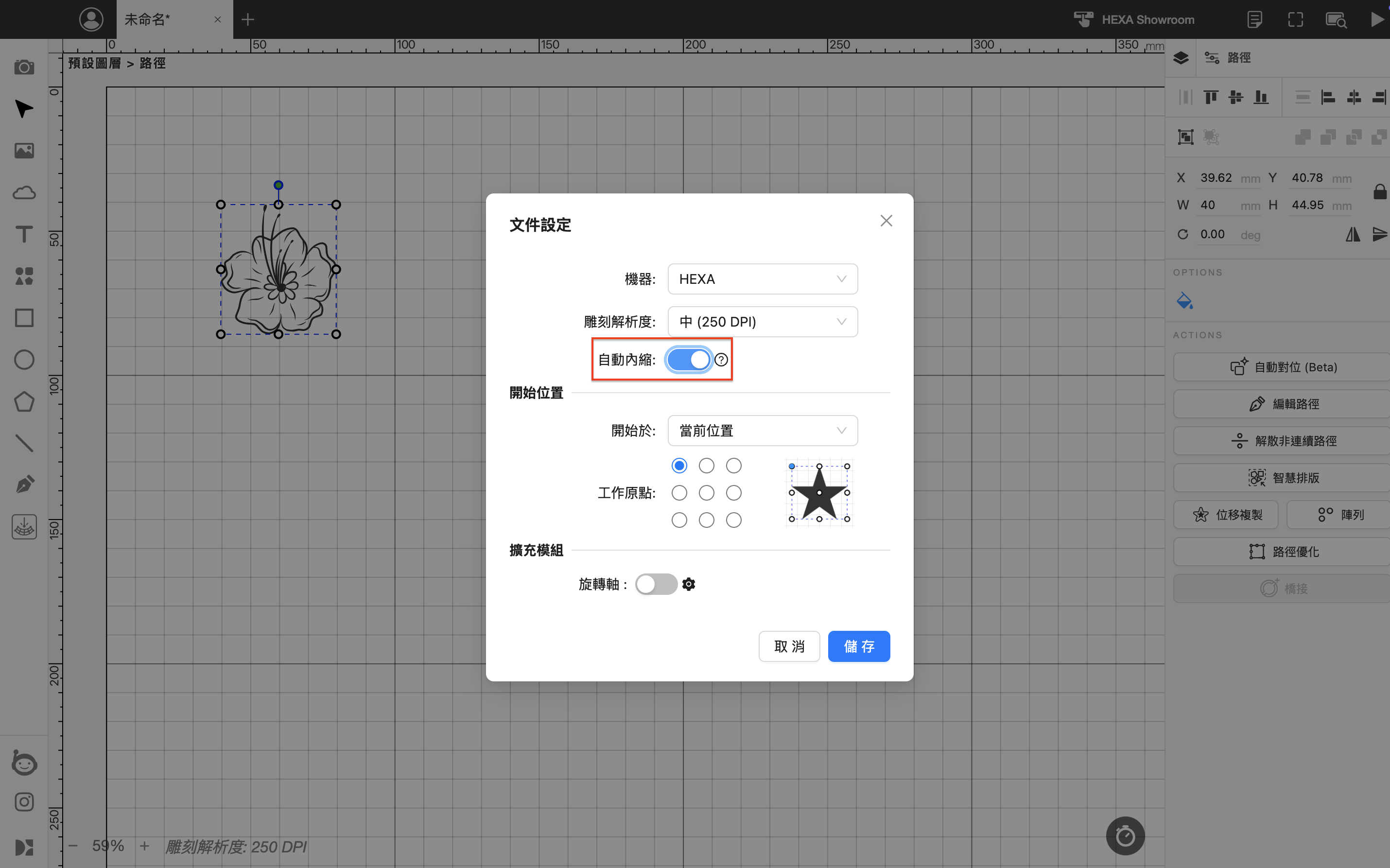Select the middle-left work origin radio
Viewport: 1390px width, 868px height.
[x=679, y=492]
